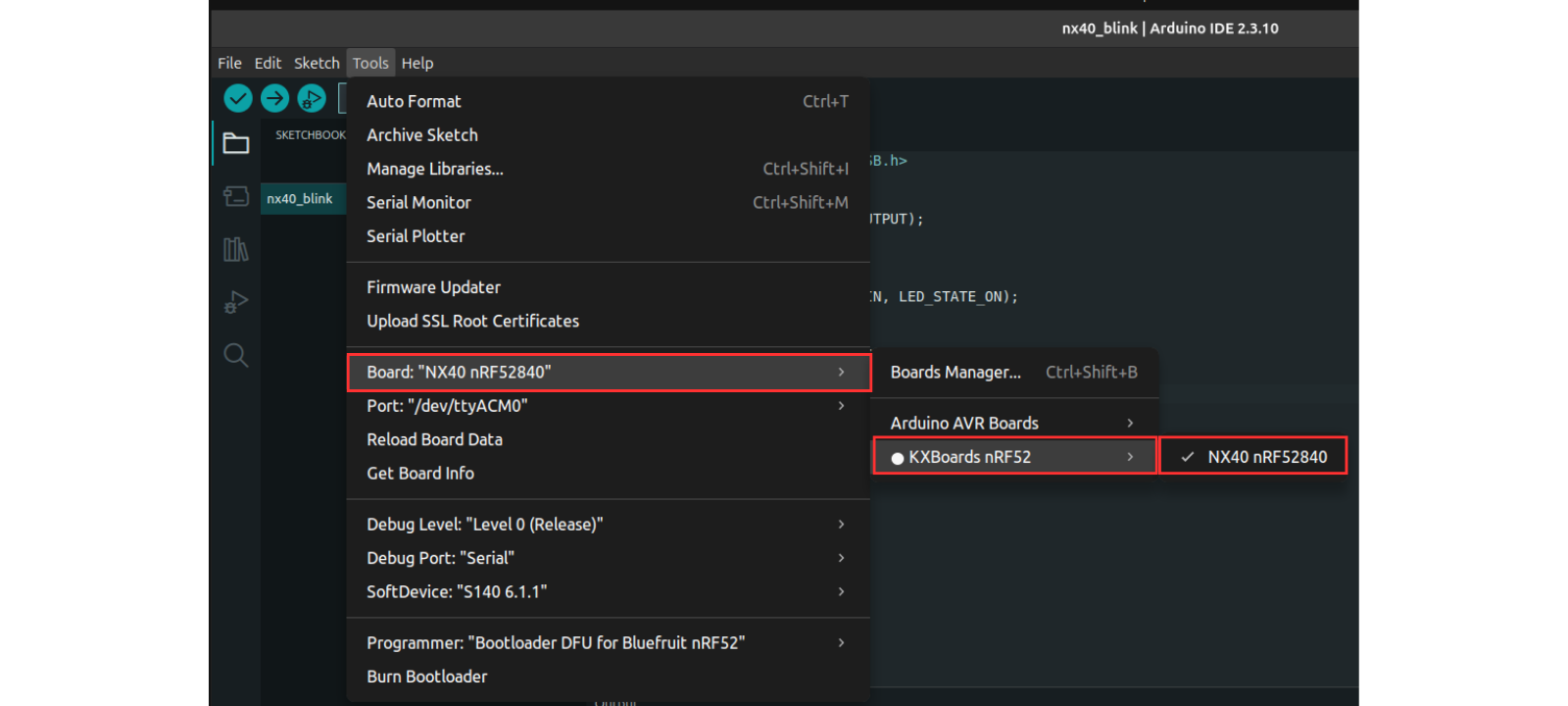Screen dimensions: 1568x706
Task: Run Burn Bootloader
Action: pos(609,677)
